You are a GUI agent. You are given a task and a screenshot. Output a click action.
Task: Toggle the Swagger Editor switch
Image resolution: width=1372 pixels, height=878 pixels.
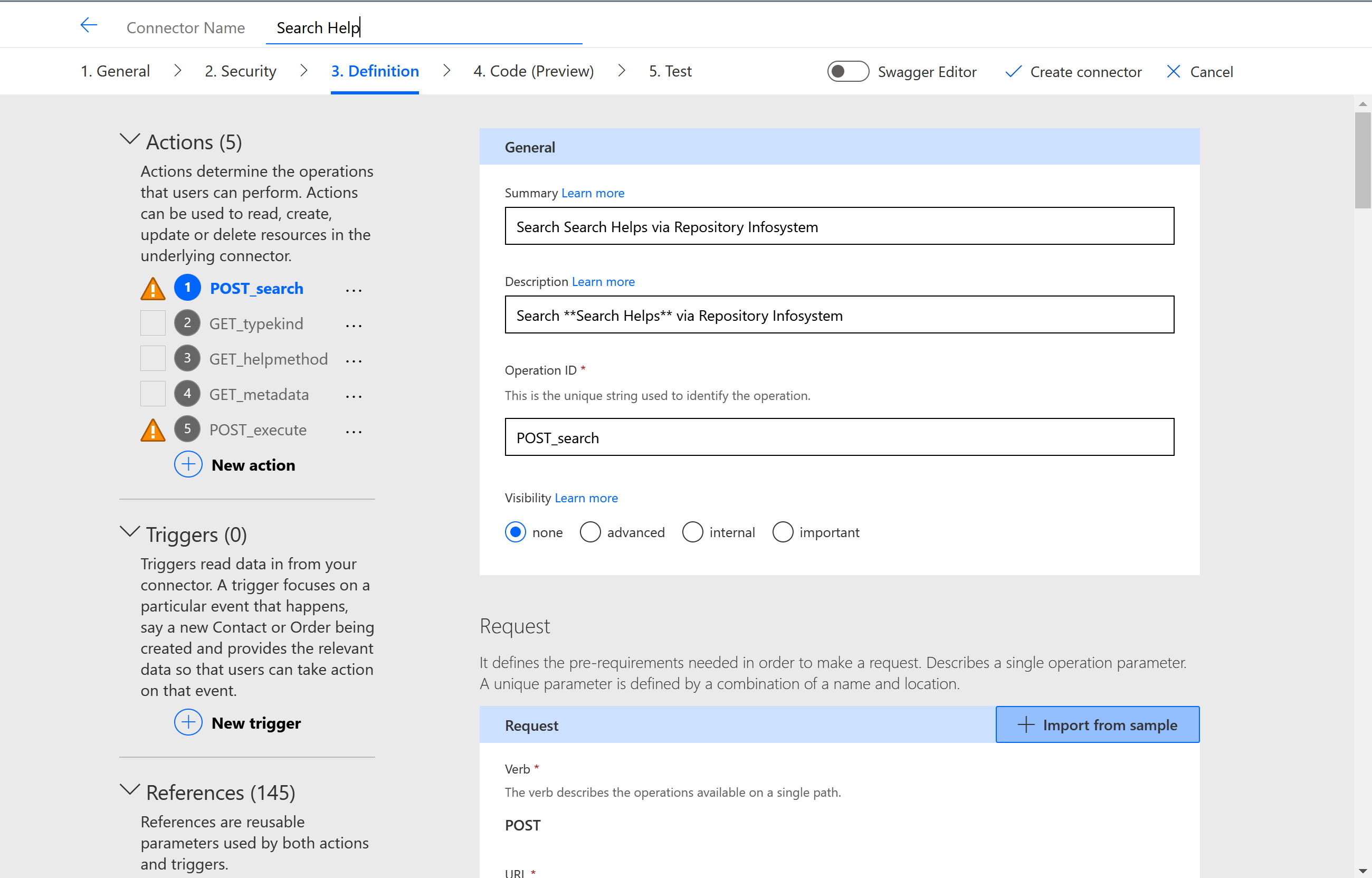pos(847,72)
